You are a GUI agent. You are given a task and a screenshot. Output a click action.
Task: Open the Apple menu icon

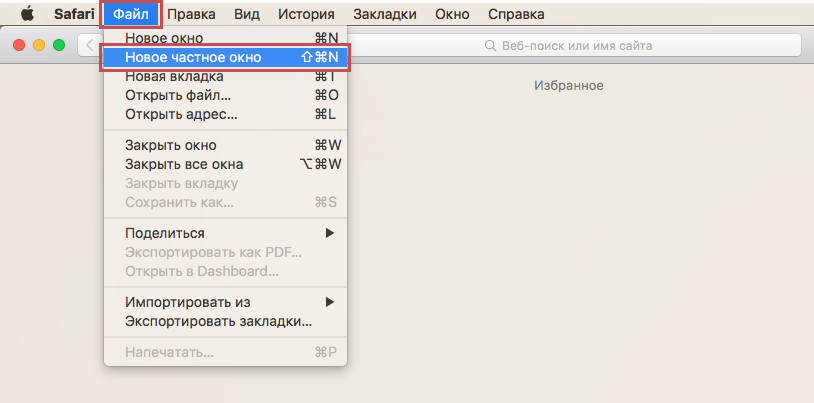tap(27, 14)
